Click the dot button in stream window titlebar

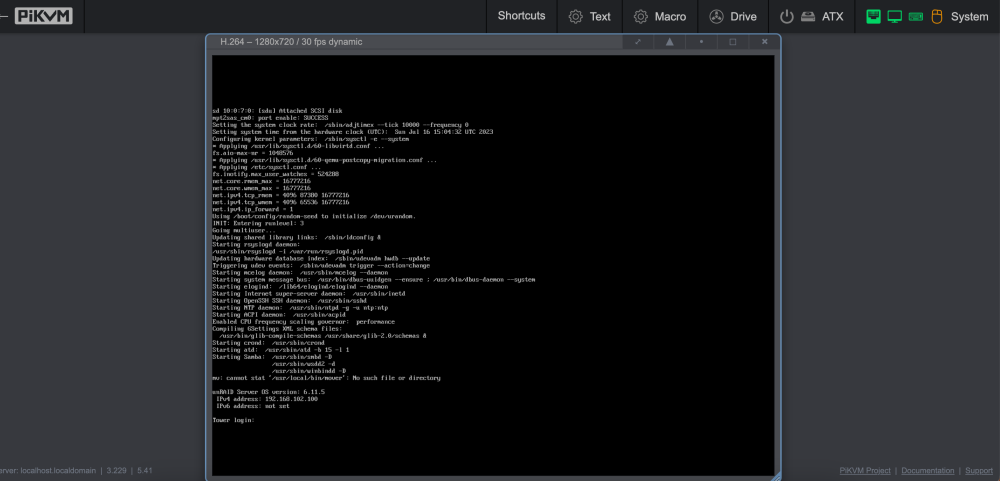point(702,41)
